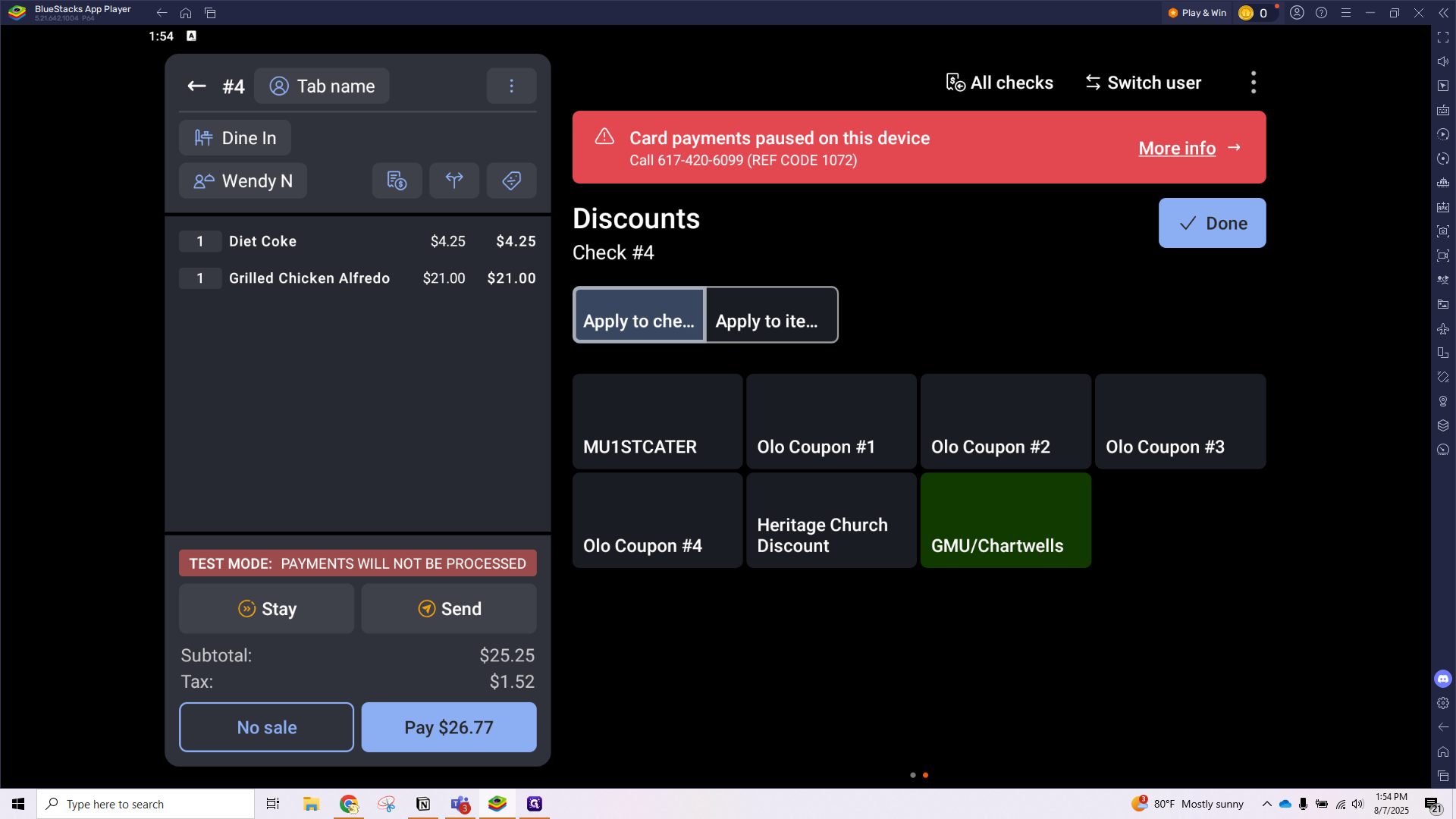This screenshot has width=1456, height=819.
Task: Open the Chrome icon in the Windows taskbar
Action: tap(349, 804)
